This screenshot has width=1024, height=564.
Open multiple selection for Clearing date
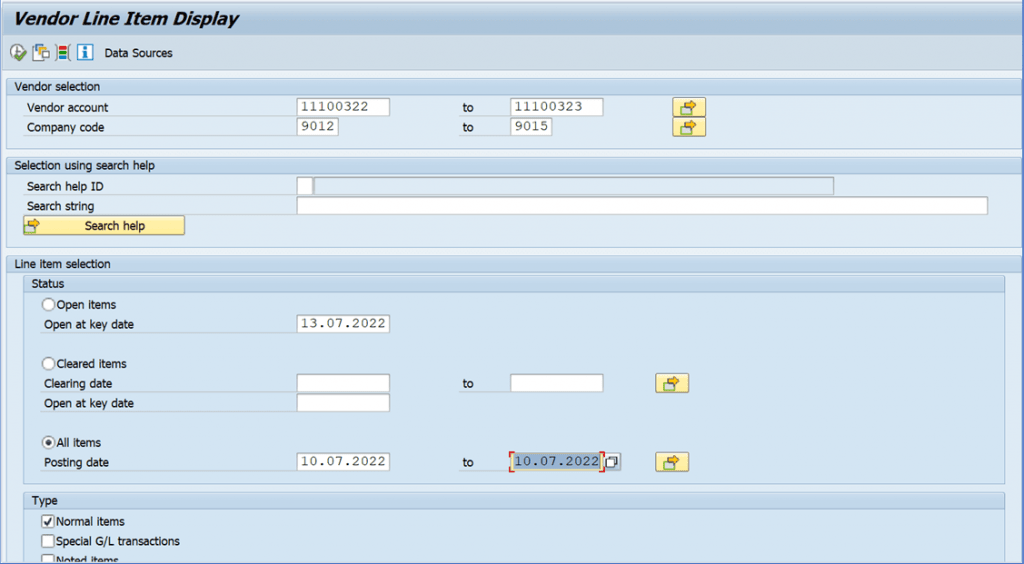672,383
